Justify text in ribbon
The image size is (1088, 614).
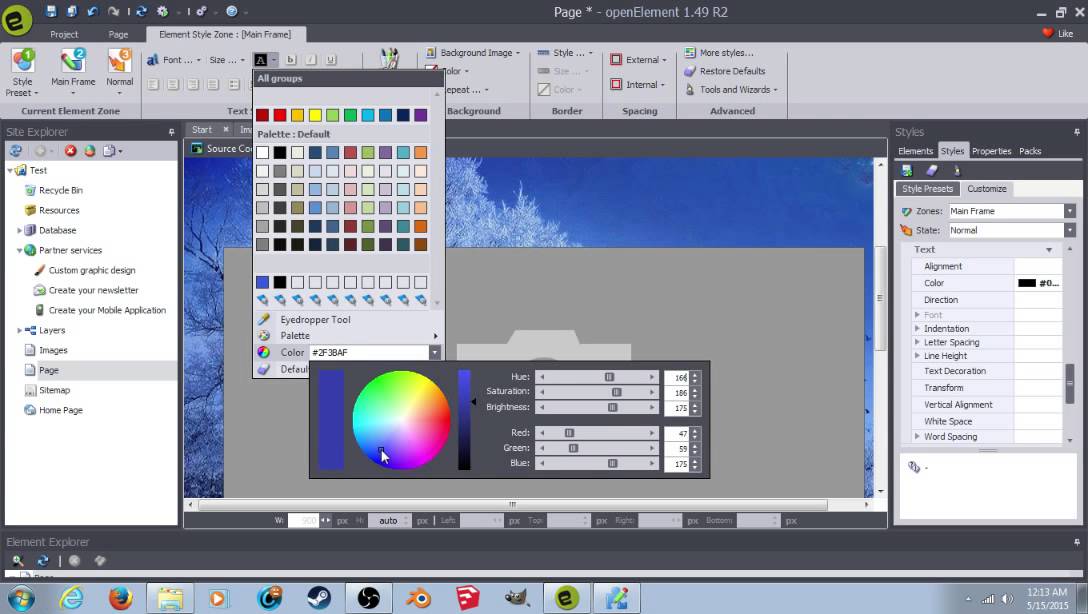point(214,85)
